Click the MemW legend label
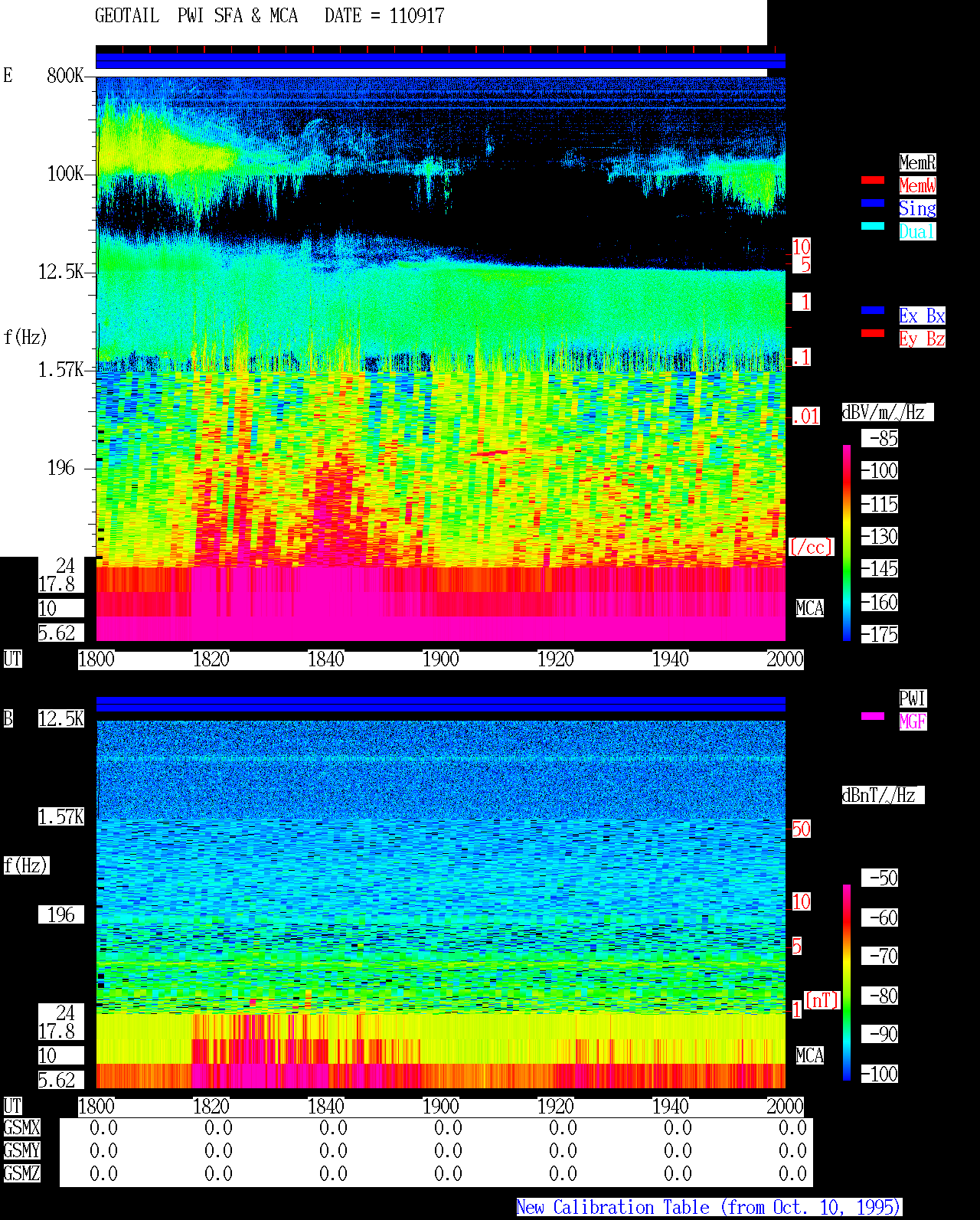 coord(917,185)
